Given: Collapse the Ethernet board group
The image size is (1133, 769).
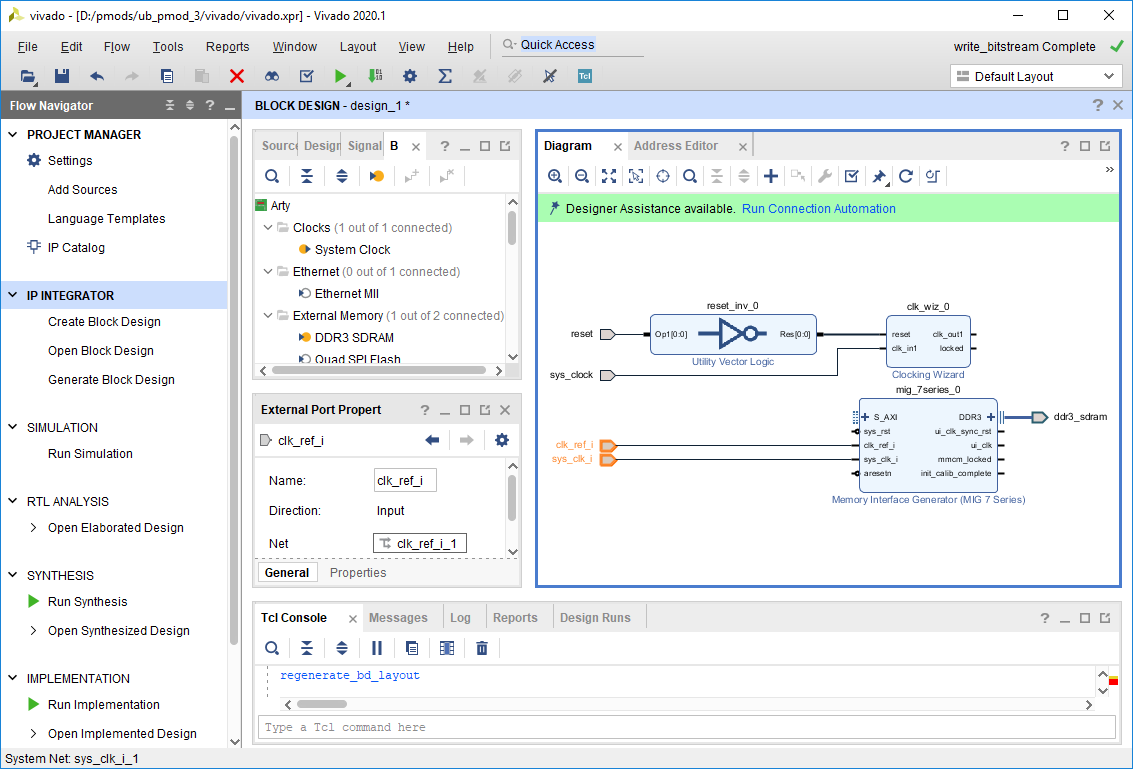Looking at the screenshot, I should [x=268, y=272].
